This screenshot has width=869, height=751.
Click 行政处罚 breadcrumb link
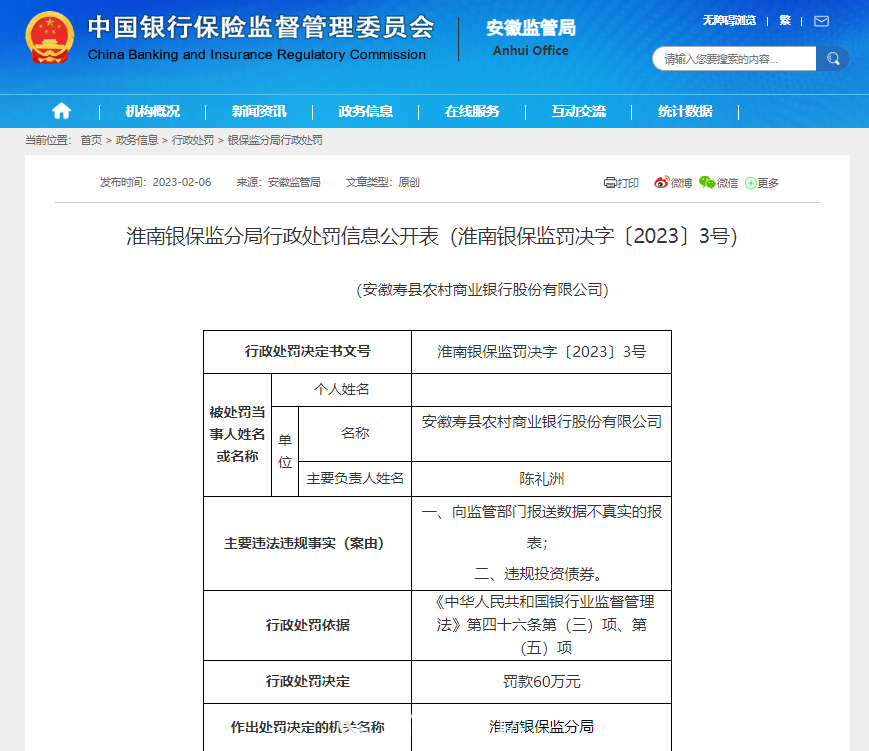193,141
